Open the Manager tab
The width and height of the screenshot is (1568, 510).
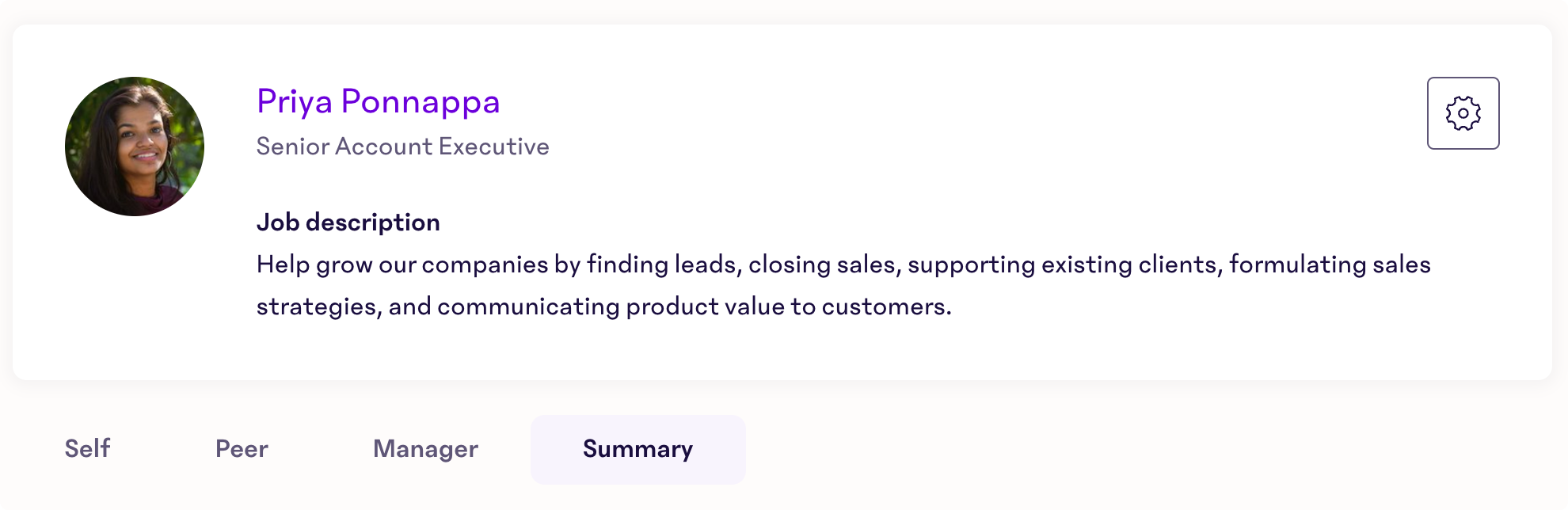[x=425, y=449]
